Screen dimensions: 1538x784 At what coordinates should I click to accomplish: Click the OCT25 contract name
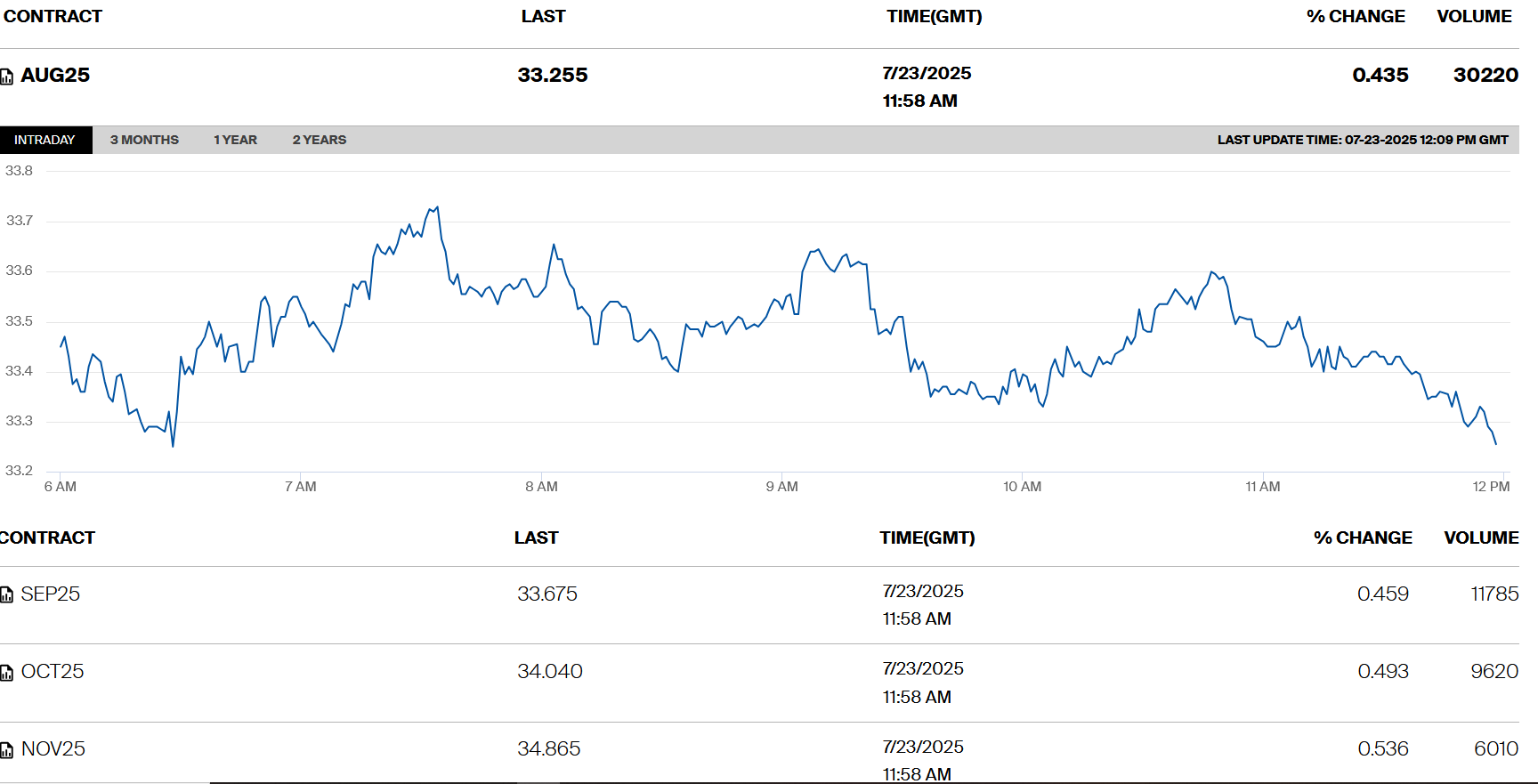[53, 672]
